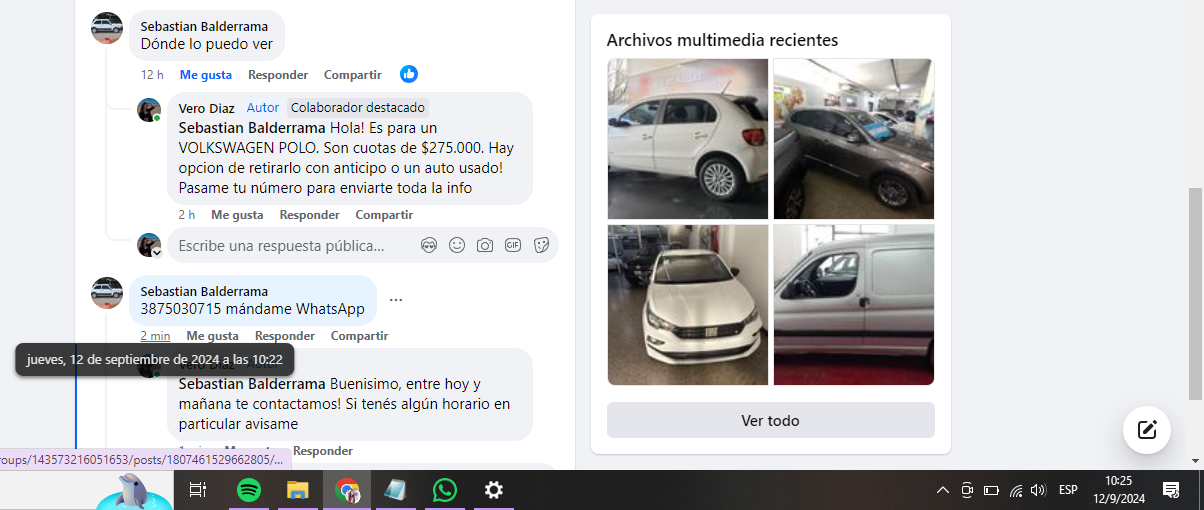
Task: Click the '2 min' comment timestamp
Action: (x=155, y=336)
